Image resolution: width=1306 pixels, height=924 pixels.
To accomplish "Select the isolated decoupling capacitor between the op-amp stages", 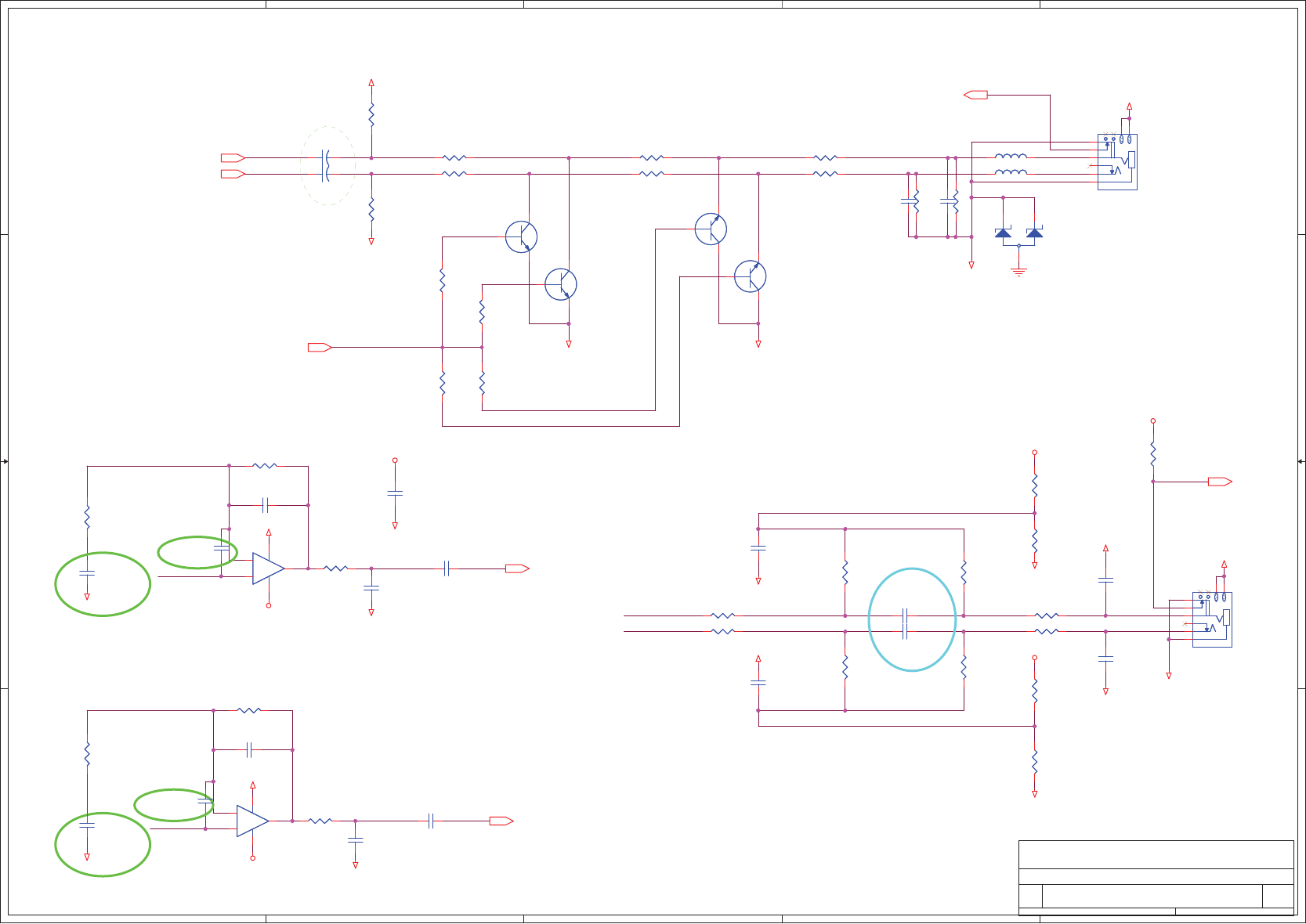I will point(395,493).
